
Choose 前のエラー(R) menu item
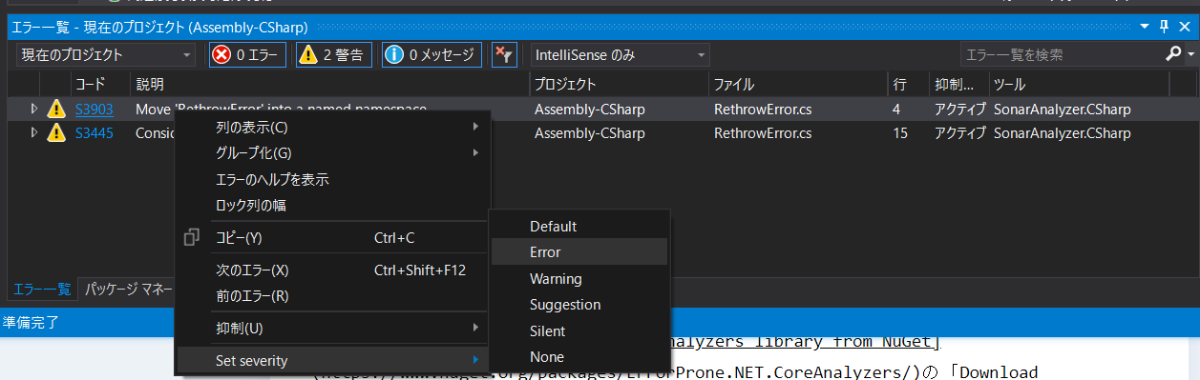[x=333, y=296]
